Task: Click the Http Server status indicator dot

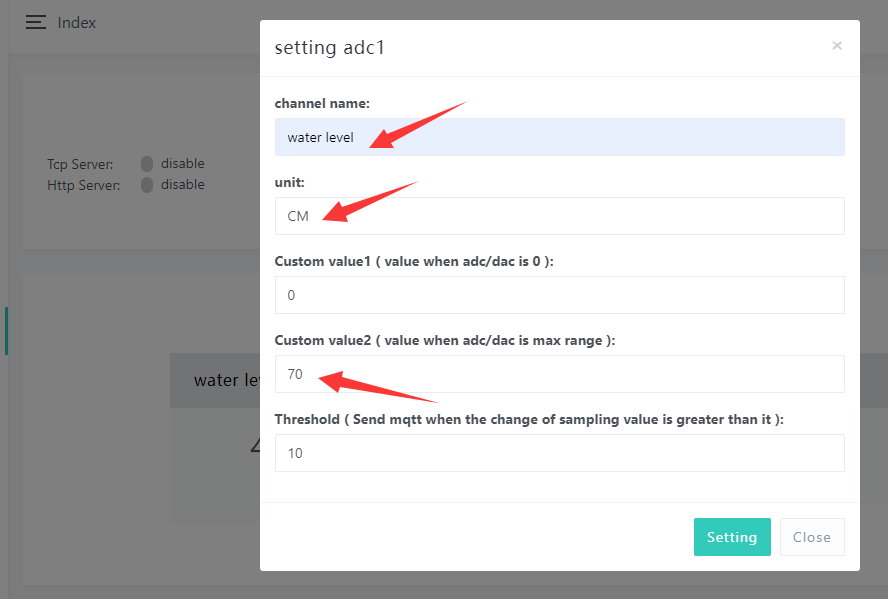Action: (x=147, y=185)
